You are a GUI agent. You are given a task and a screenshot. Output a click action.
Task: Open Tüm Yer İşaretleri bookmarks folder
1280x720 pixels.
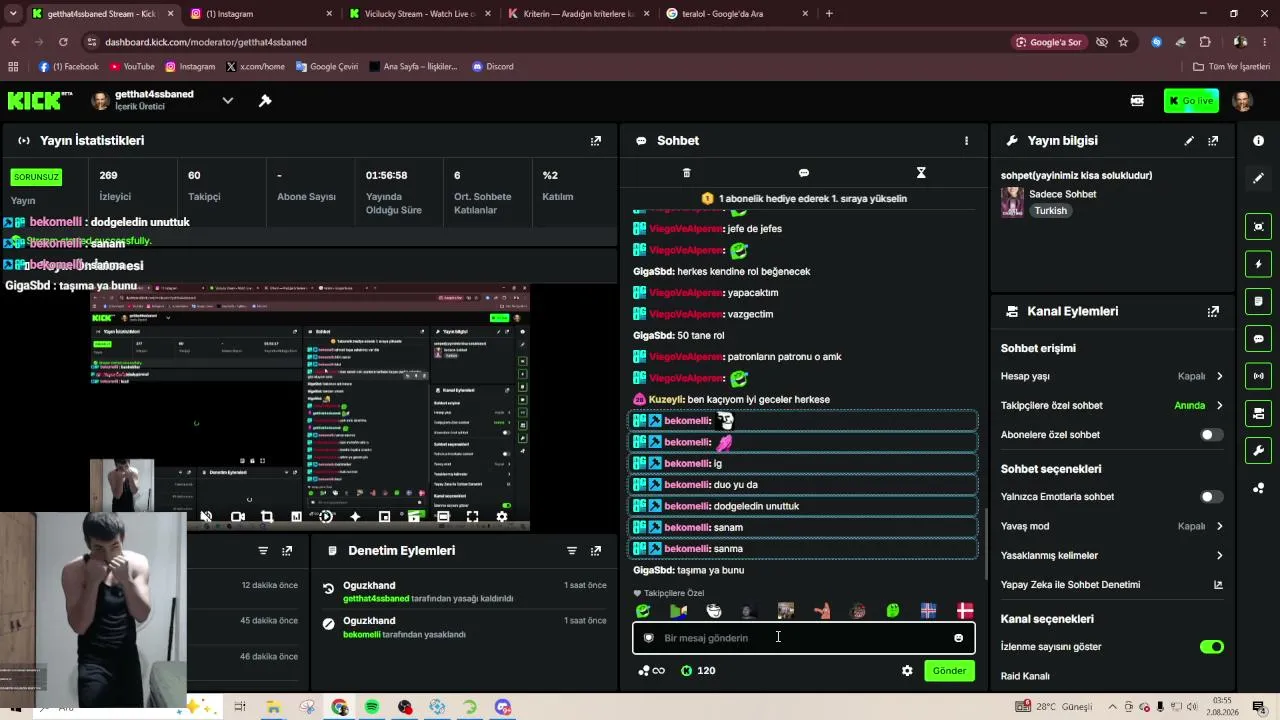pos(1232,67)
